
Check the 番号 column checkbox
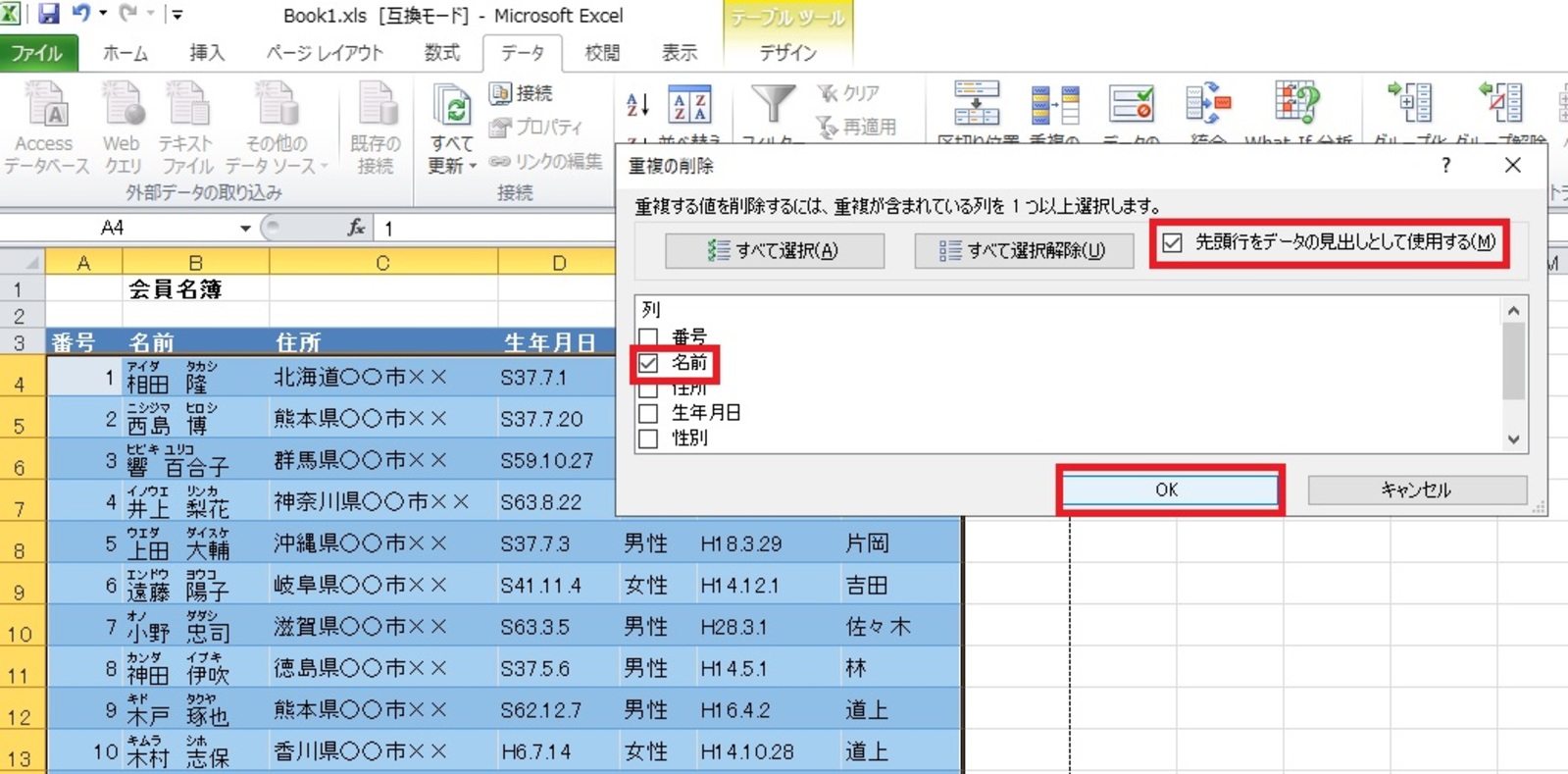pyautogui.click(x=648, y=337)
